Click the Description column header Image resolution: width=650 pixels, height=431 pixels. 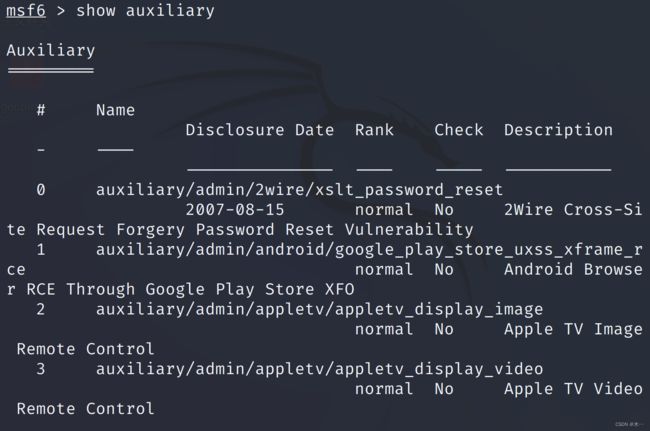(558, 131)
